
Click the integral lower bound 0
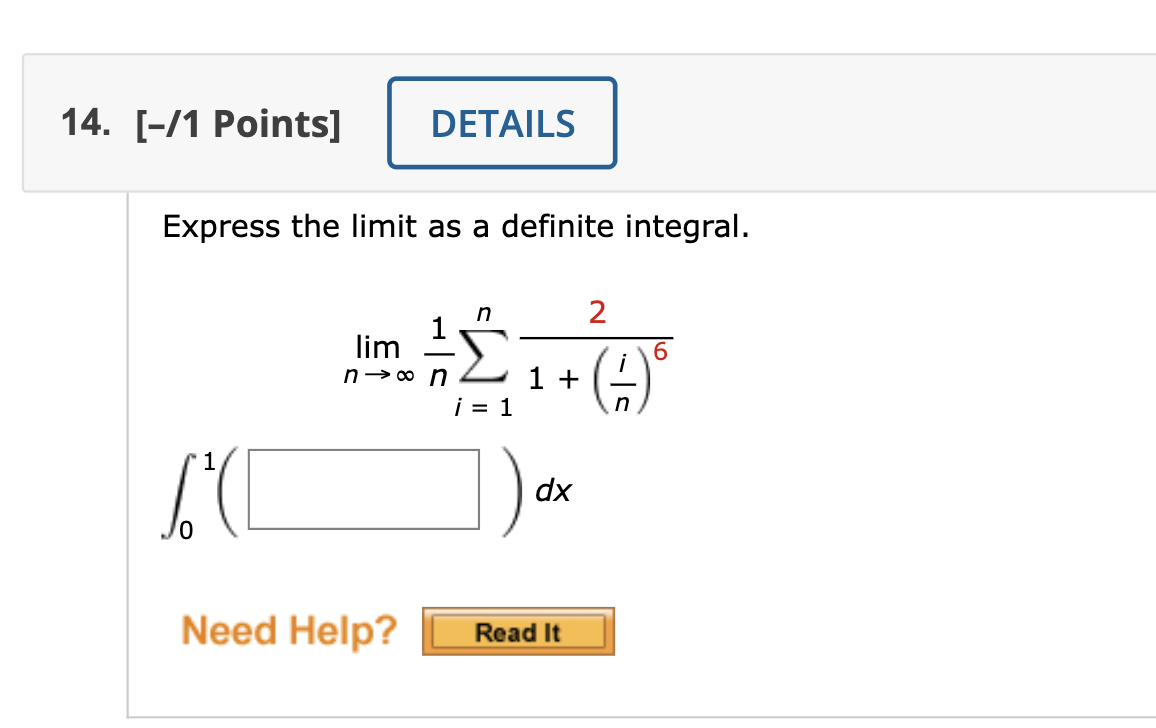coord(186,529)
